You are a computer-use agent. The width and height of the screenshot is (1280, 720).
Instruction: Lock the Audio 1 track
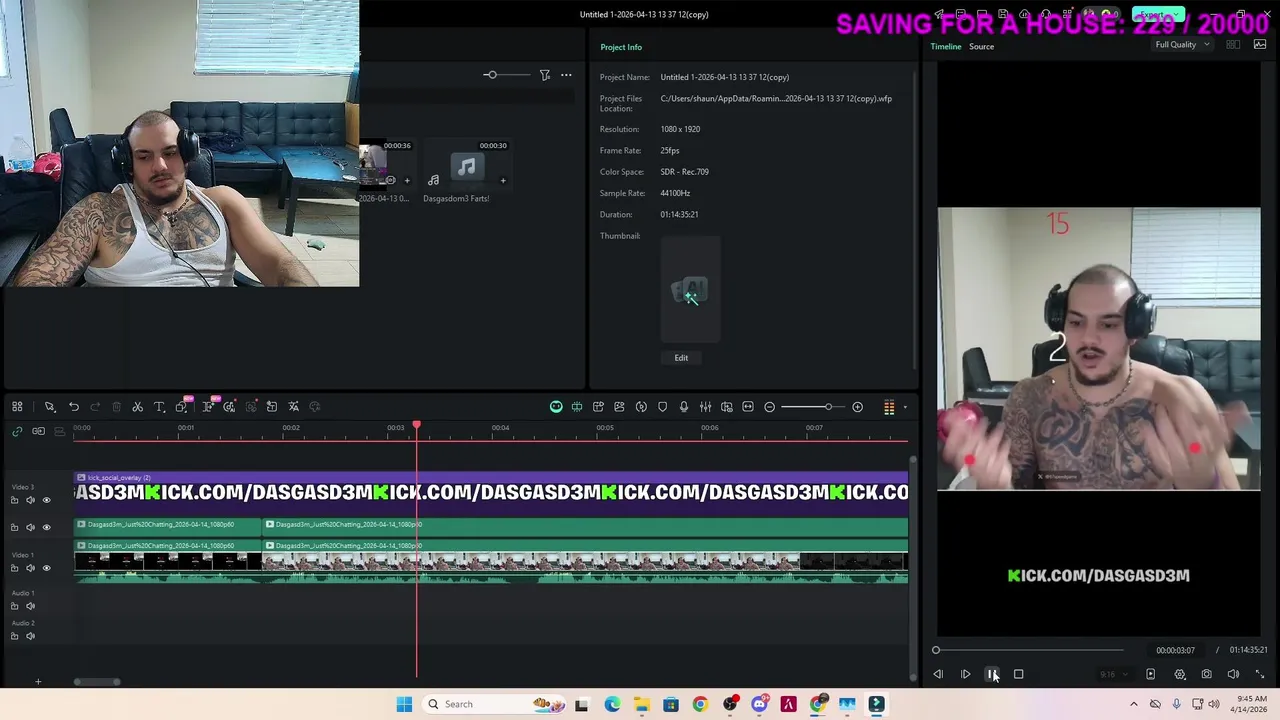tap(14, 606)
